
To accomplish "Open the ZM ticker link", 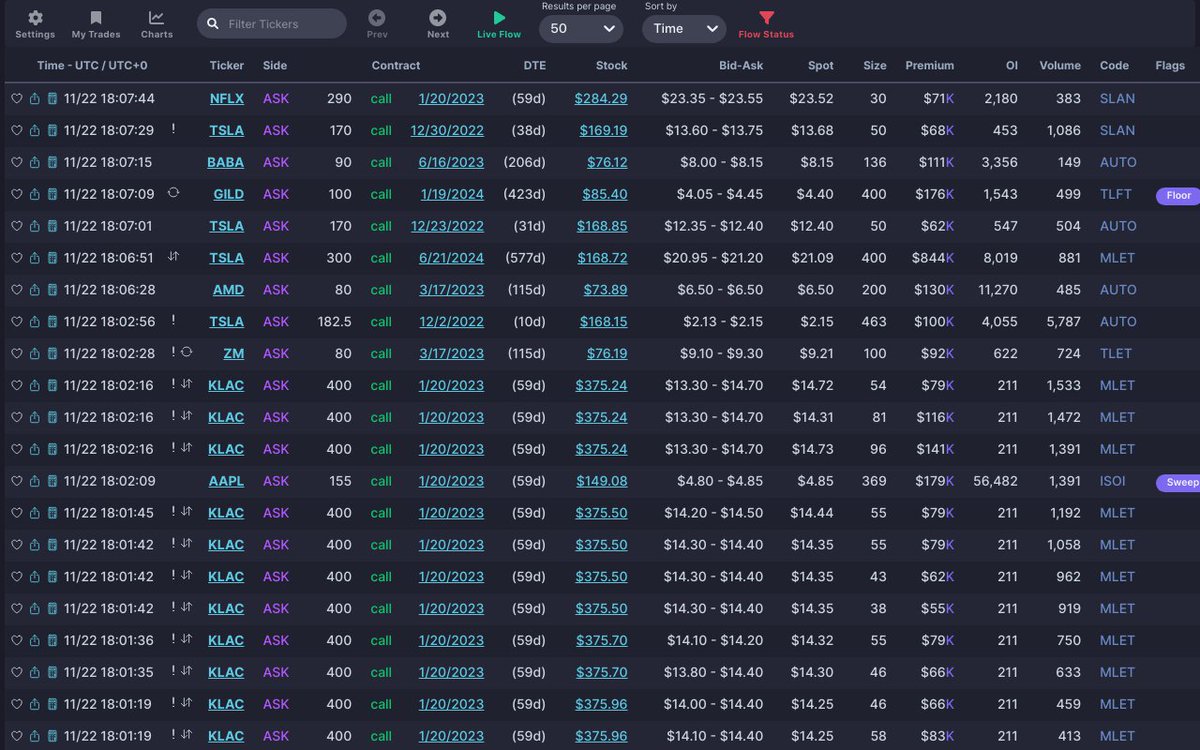I will (235, 354).
